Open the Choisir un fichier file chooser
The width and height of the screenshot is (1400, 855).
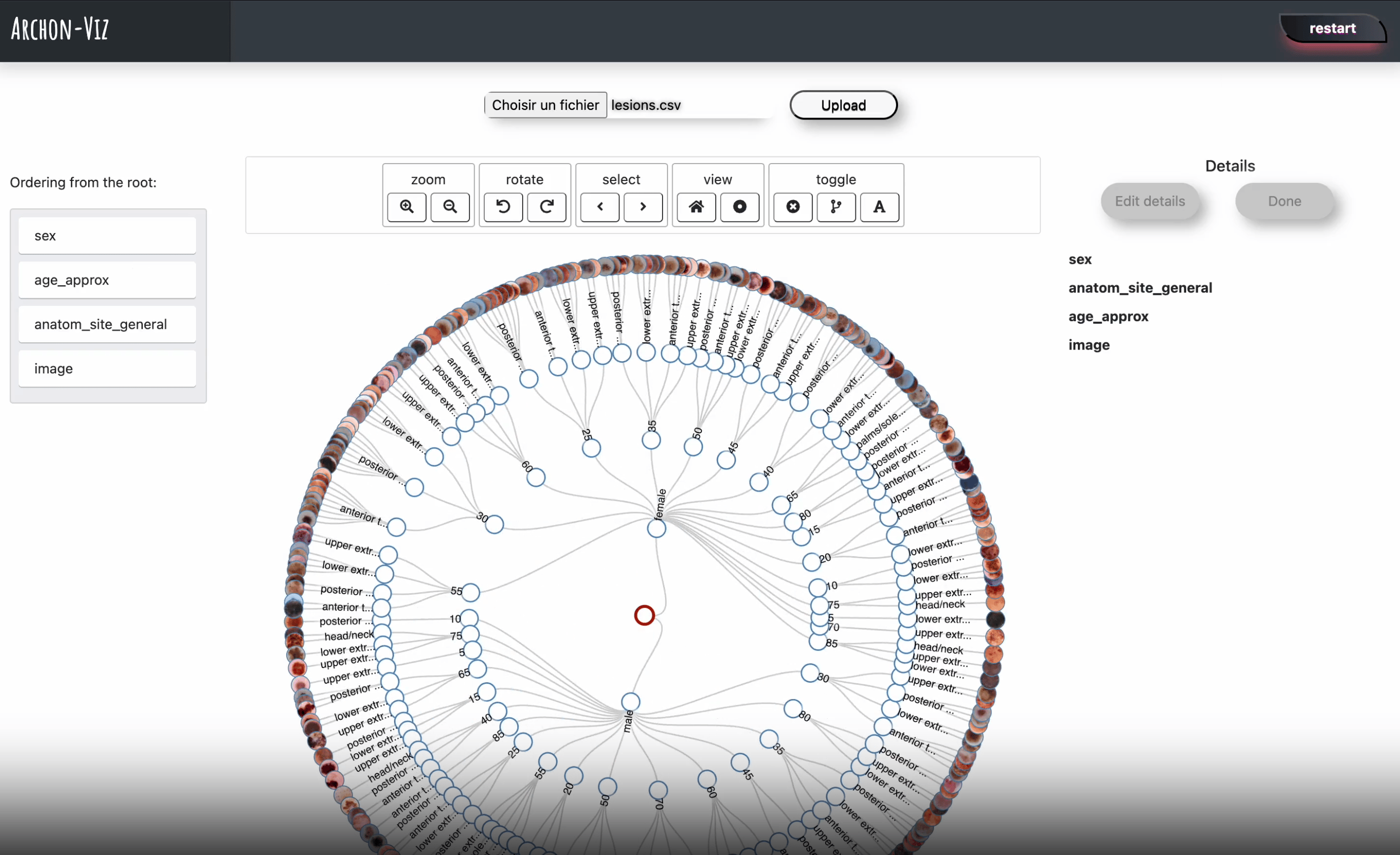coord(546,105)
